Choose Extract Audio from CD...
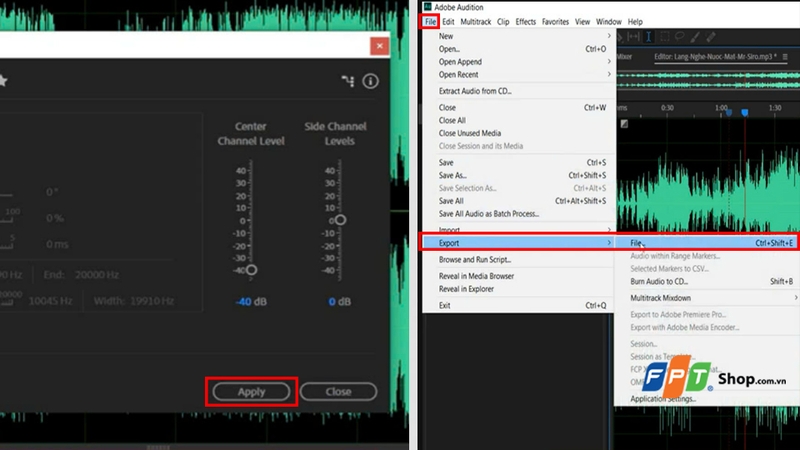The width and height of the screenshot is (800, 450). click(x=519, y=91)
